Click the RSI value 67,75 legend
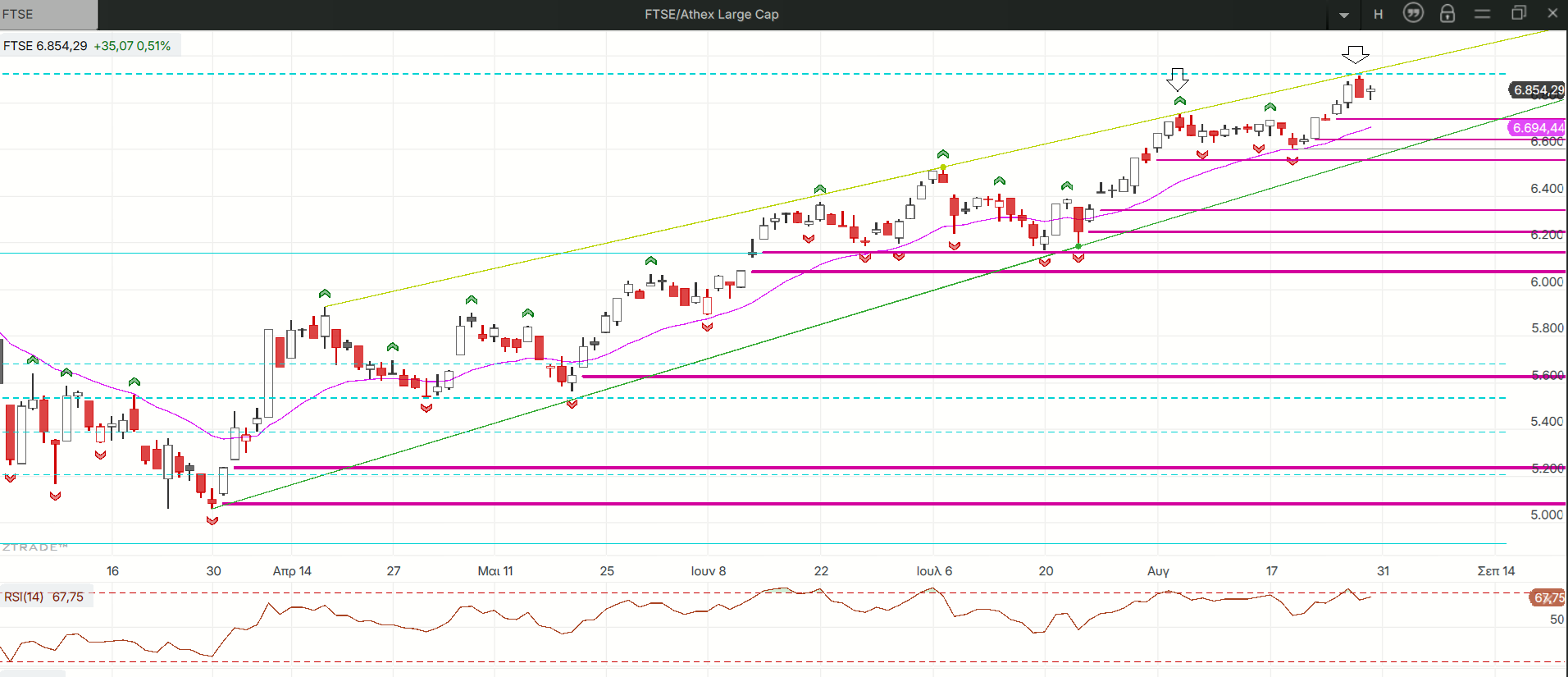 (x=68, y=597)
